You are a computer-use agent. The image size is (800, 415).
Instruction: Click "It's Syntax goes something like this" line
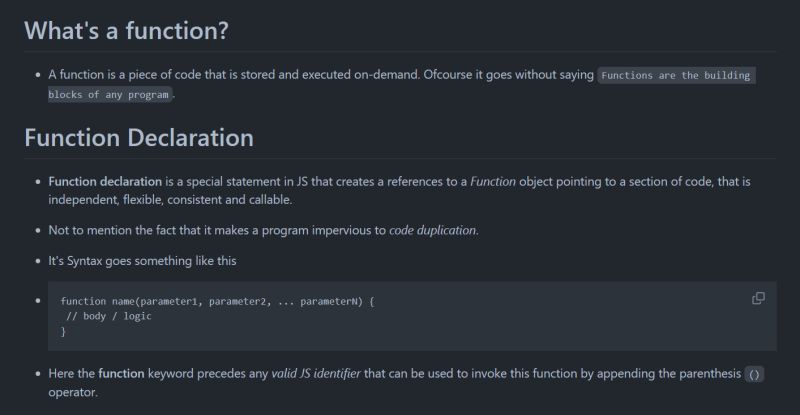(142, 261)
